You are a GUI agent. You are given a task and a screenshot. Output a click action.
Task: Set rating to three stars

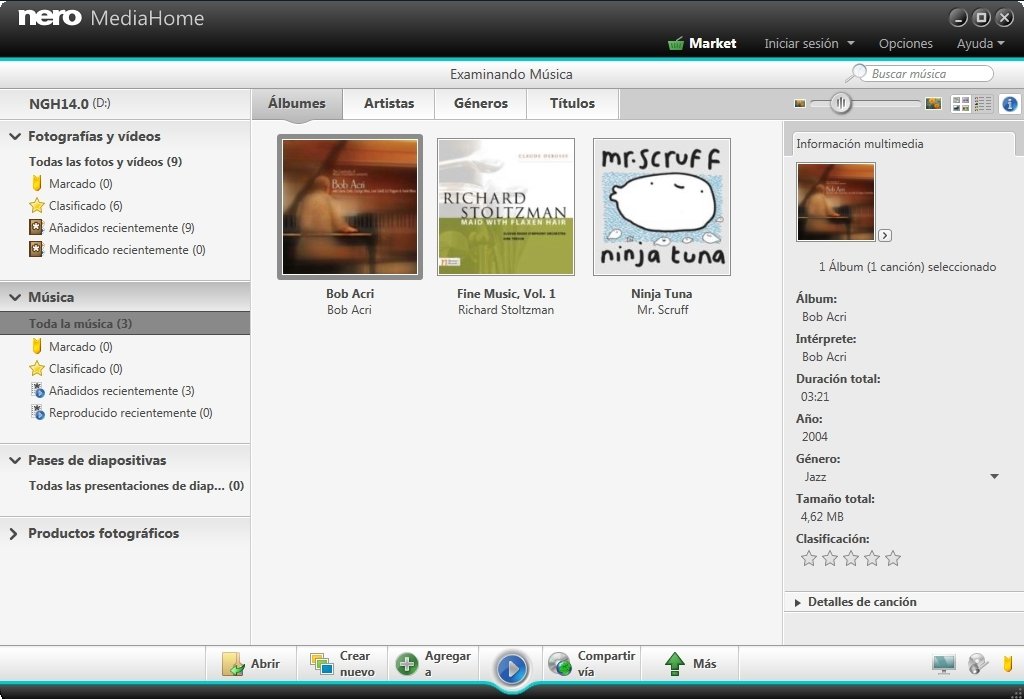click(850, 558)
